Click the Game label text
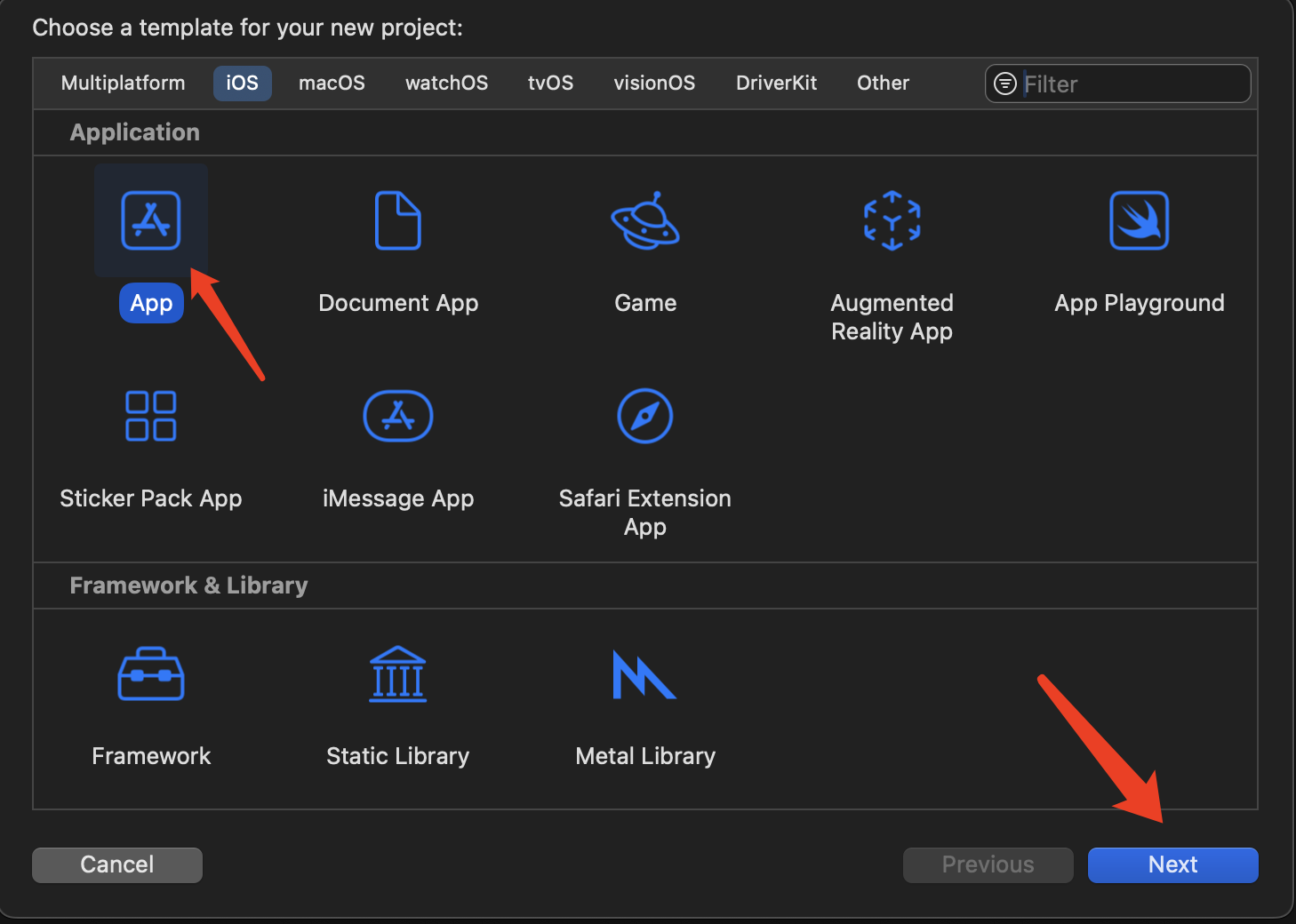This screenshot has width=1296, height=924. [645, 303]
